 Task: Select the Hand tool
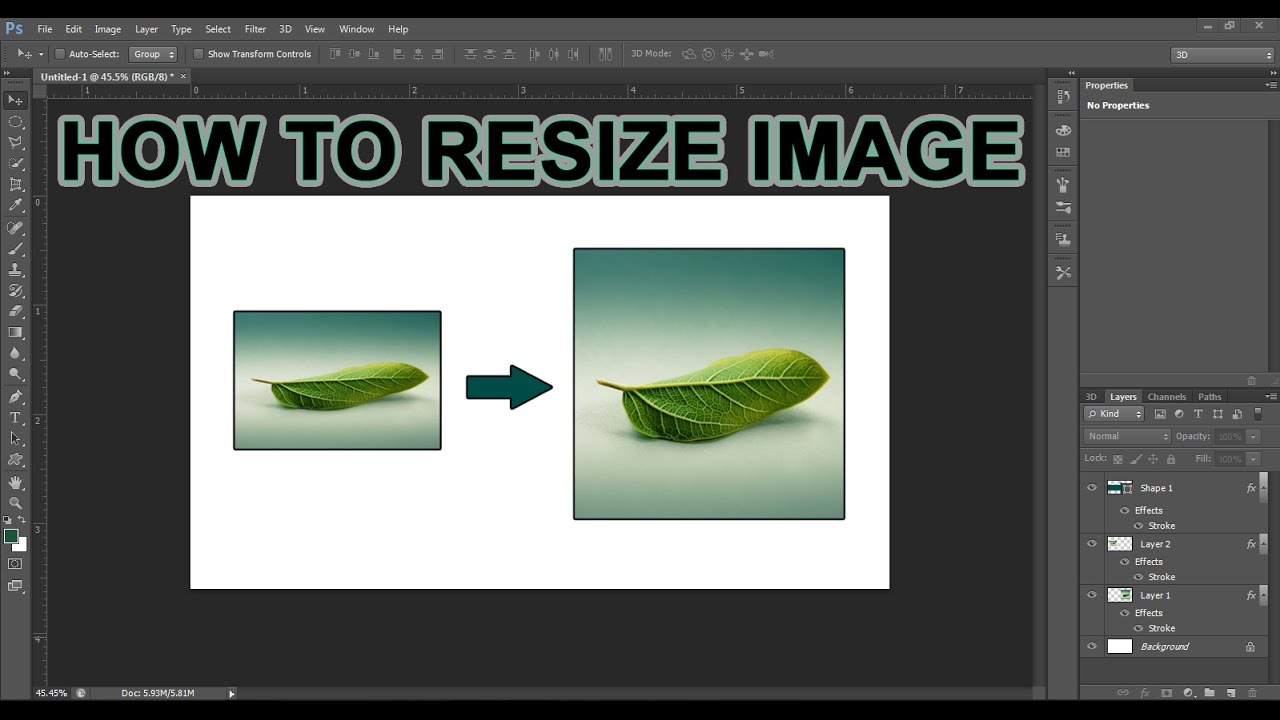point(15,483)
